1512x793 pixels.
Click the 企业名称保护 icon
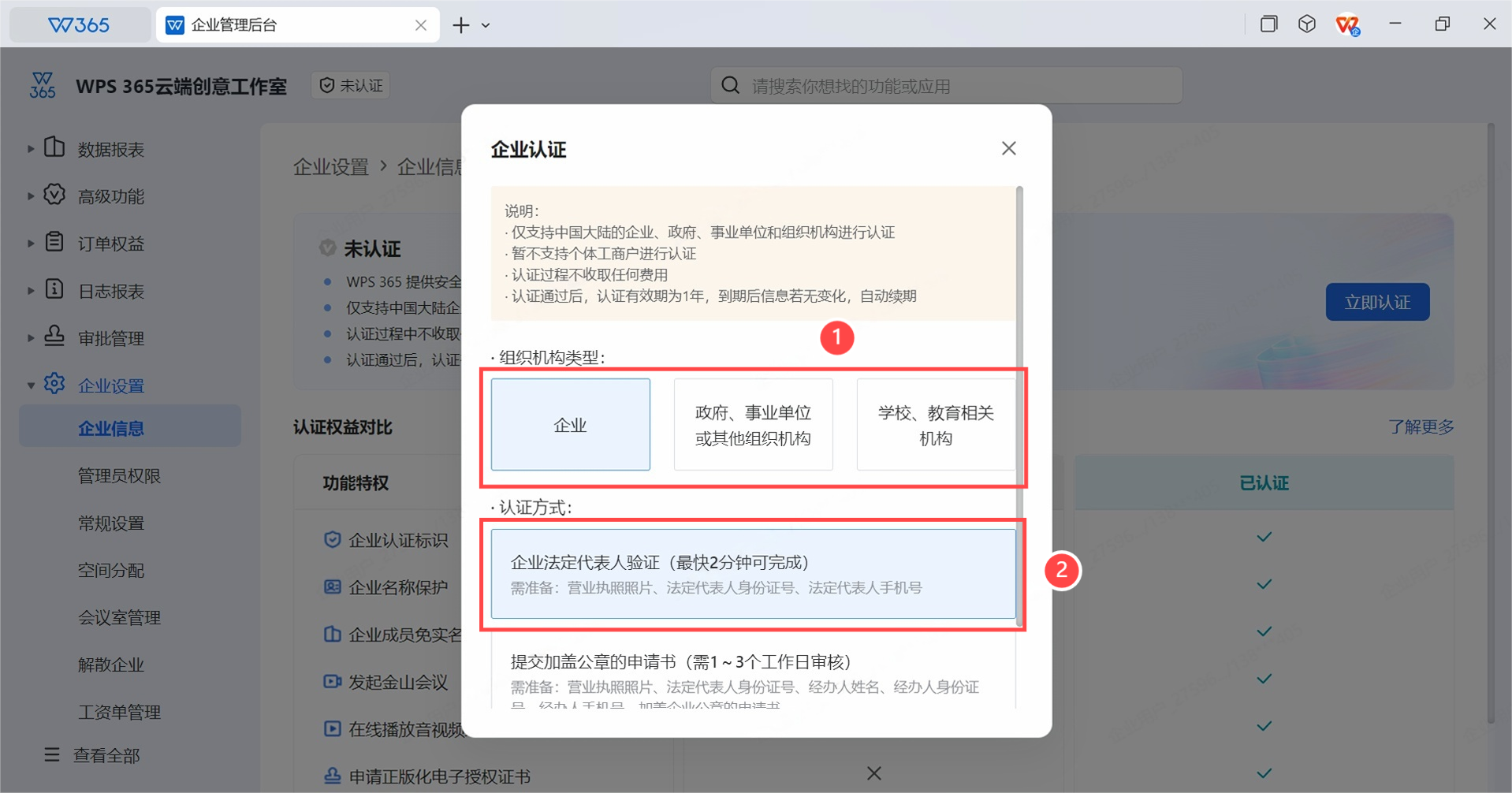tap(333, 586)
